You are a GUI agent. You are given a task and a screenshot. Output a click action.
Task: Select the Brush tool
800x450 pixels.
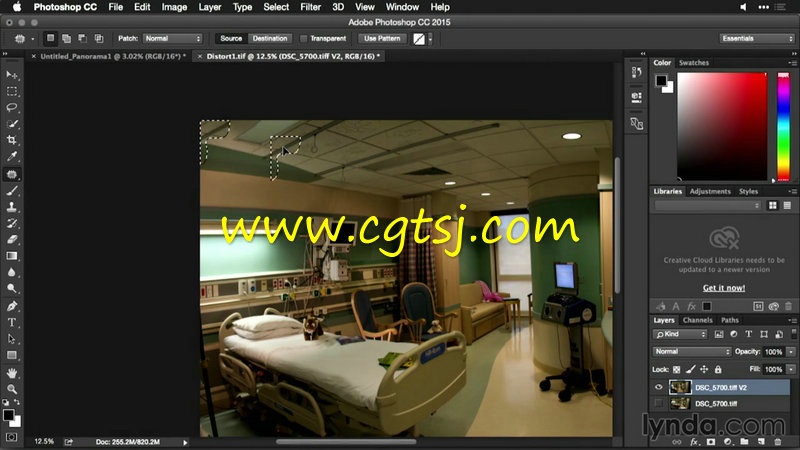pyautogui.click(x=11, y=191)
